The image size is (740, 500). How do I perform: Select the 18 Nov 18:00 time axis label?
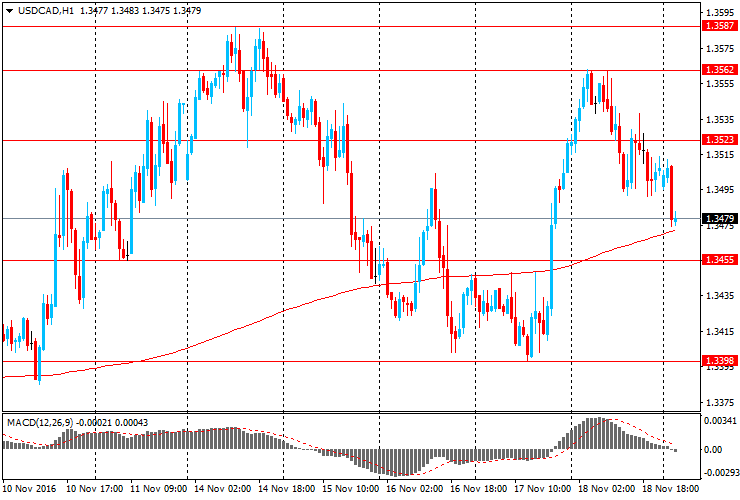point(670,488)
